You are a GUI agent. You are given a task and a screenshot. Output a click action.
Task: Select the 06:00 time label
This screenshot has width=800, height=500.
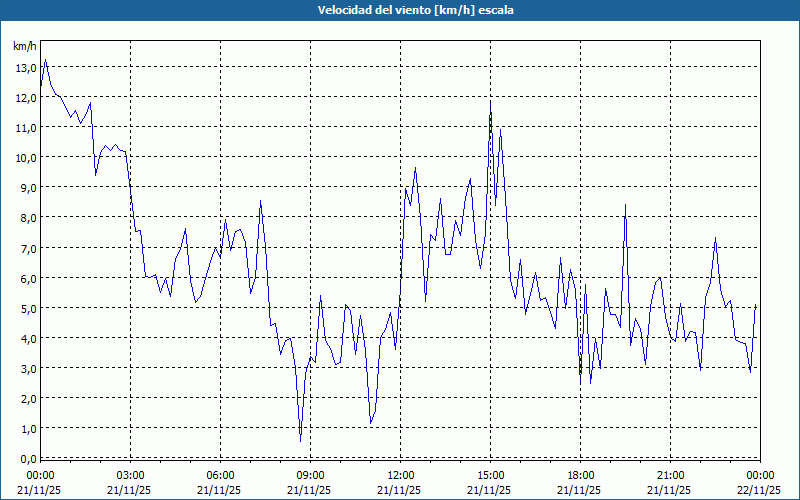coord(220,475)
